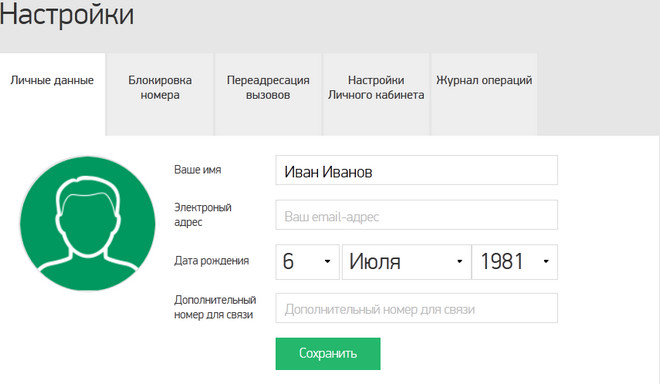Open the year dropdown showing 1981
660x384 pixels.
515,262
